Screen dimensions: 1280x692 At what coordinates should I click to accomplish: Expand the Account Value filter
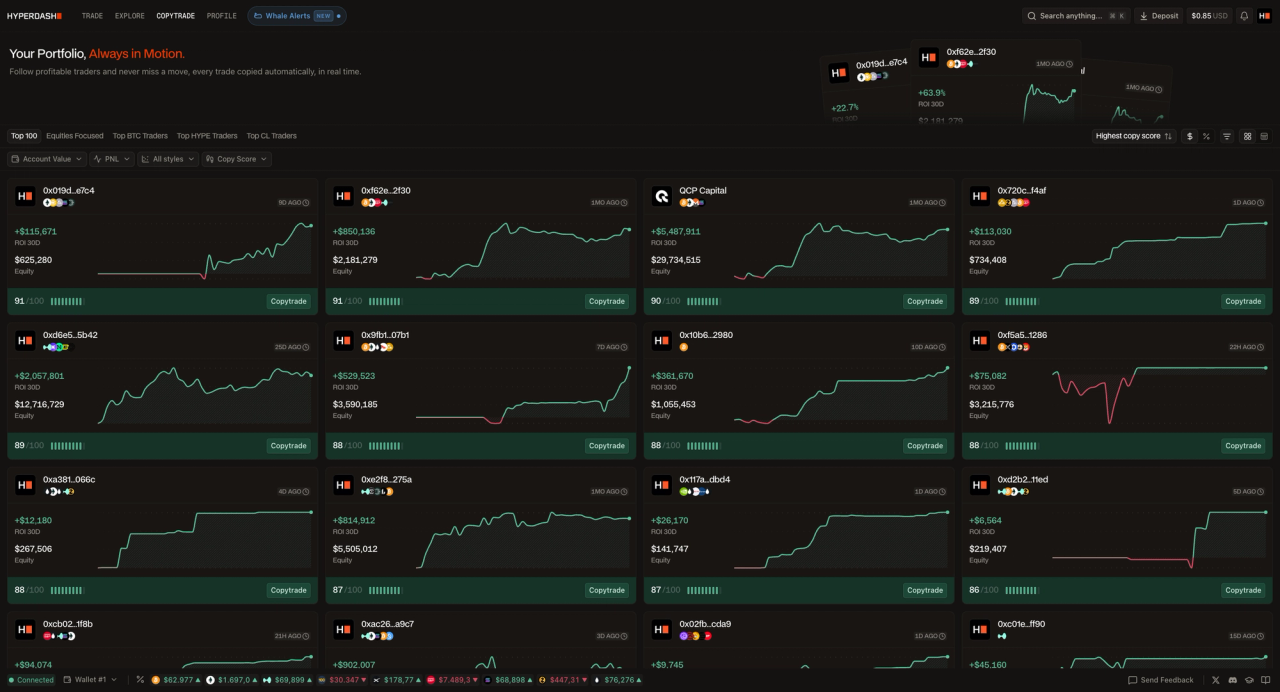click(x=47, y=159)
